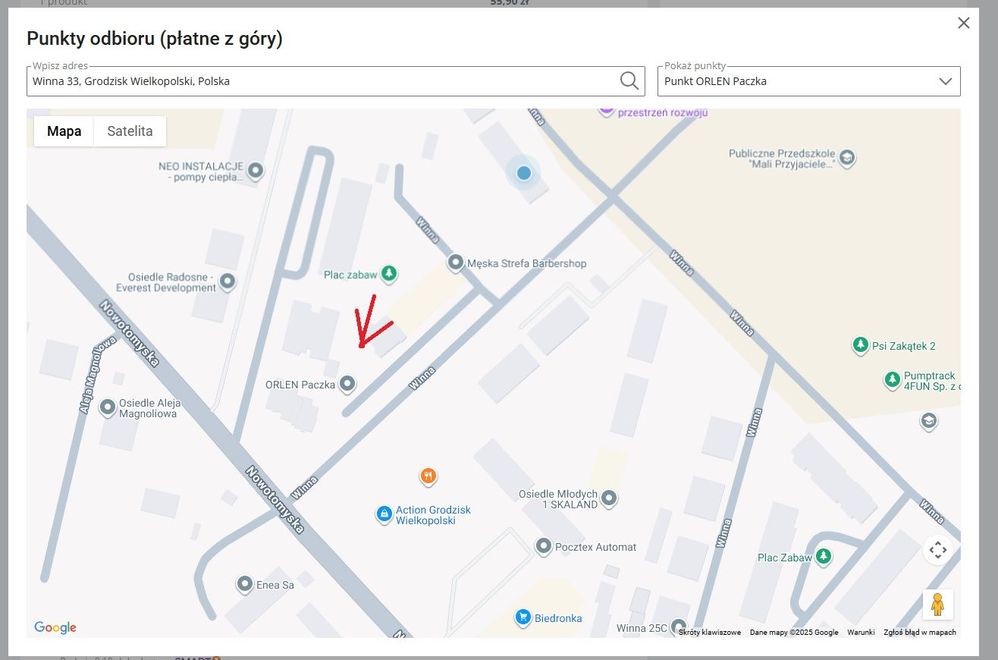998x660 pixels.
Task: Open Skróty klawiszowe keyboard shortcuts
Action: (710, 632)
